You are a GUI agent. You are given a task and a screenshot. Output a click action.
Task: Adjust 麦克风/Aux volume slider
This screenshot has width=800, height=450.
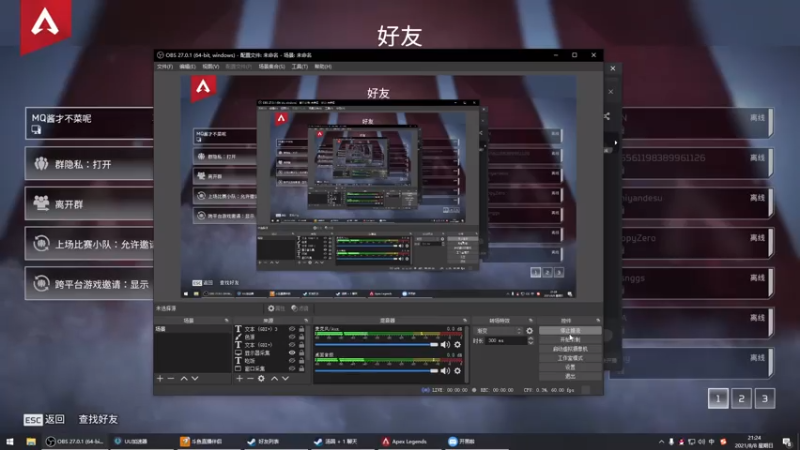tap(377, 345)
